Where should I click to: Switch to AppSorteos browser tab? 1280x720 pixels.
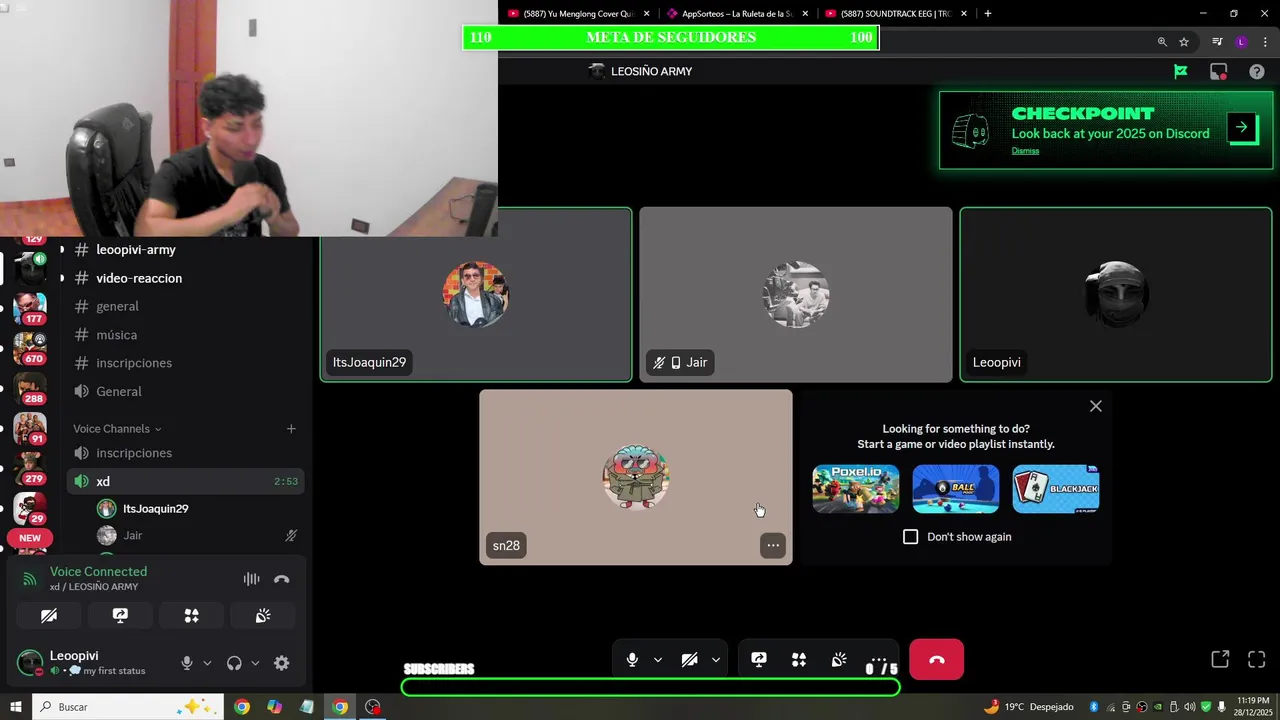pyautogui.click(x=738, y=14)
